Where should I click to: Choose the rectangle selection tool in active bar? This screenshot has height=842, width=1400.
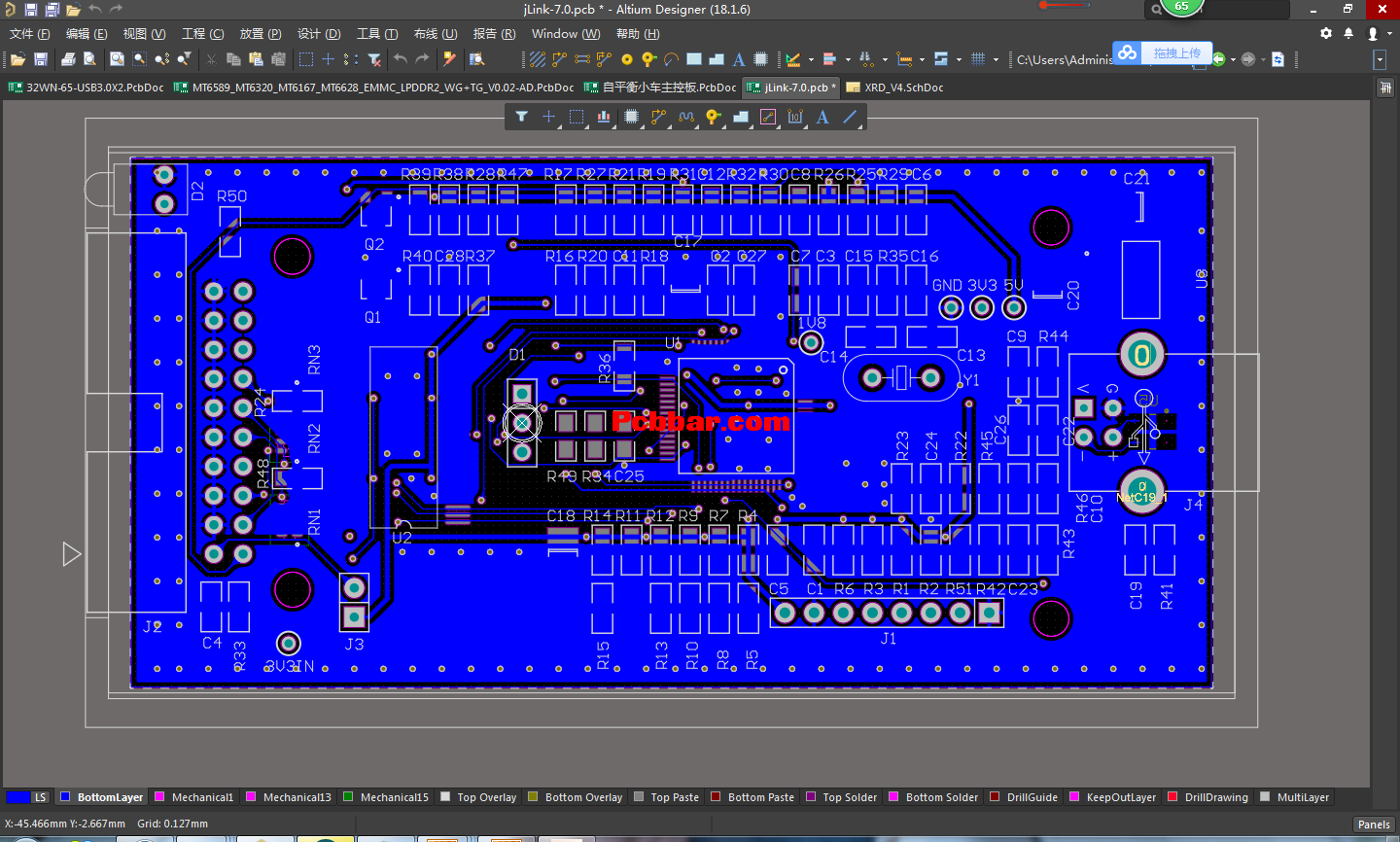tap(577, 117)
